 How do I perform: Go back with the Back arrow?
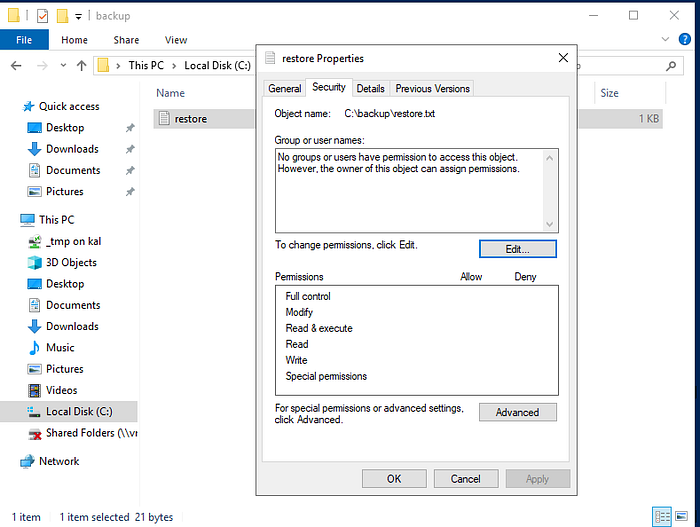[16, 66]
